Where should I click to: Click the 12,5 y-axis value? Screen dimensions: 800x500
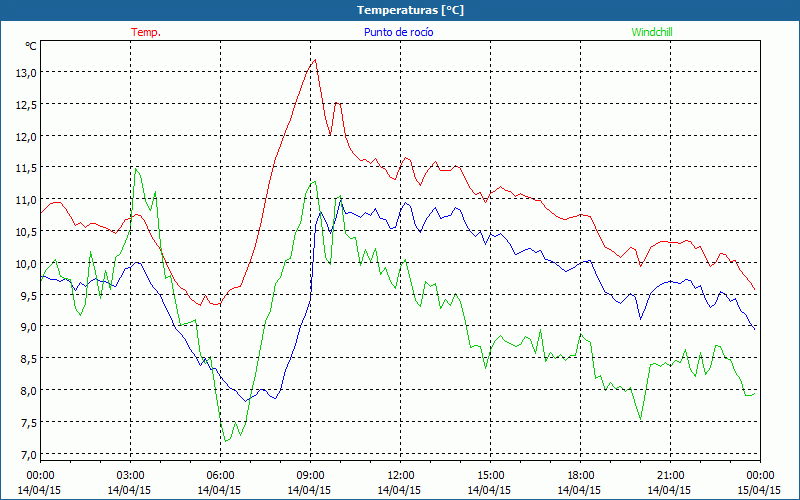(26, 105)
